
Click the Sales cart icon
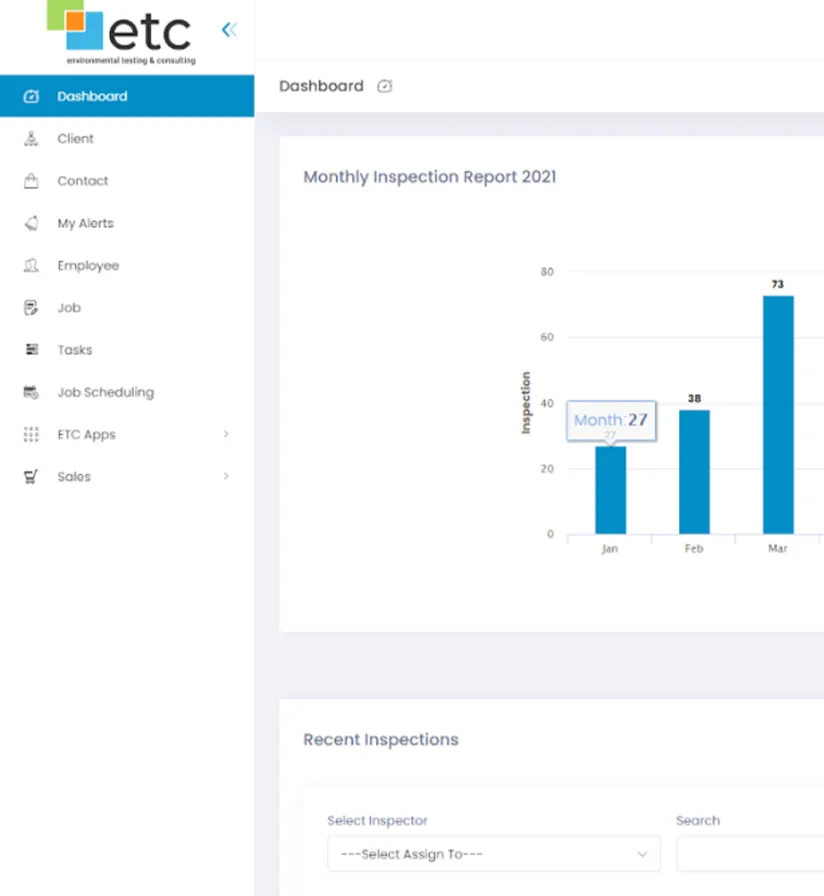point(31,477)
